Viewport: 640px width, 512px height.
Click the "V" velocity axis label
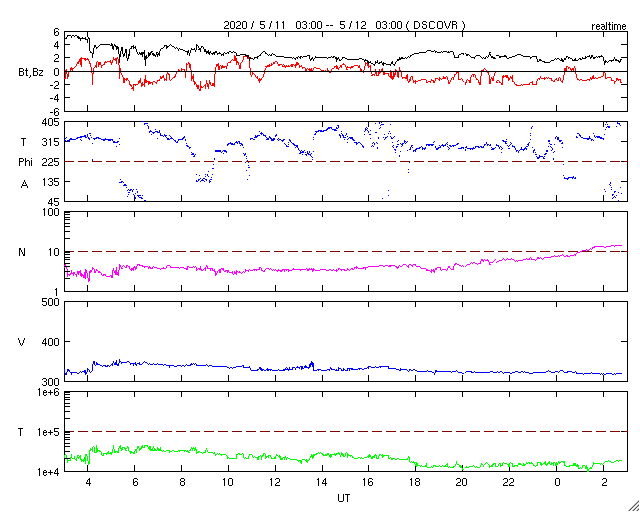[x=22, y=342]
